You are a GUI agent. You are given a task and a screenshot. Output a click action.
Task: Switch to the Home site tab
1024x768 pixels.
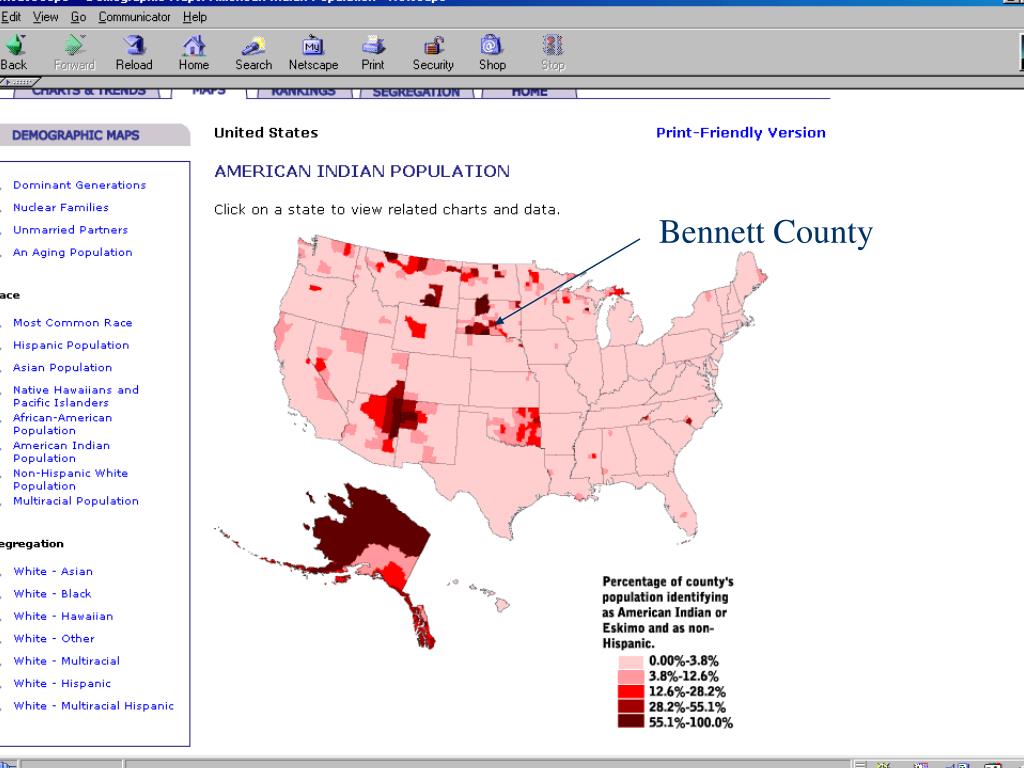[529, 91]
